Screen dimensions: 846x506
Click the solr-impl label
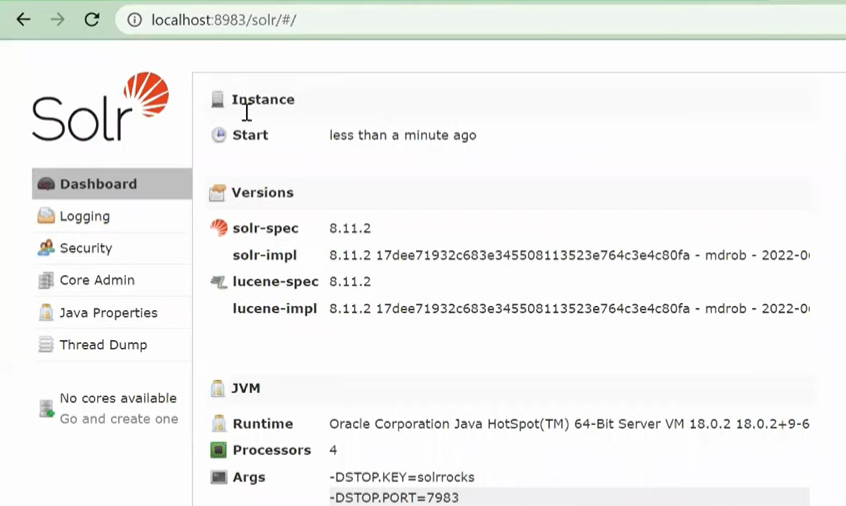[x=265, y=255]
